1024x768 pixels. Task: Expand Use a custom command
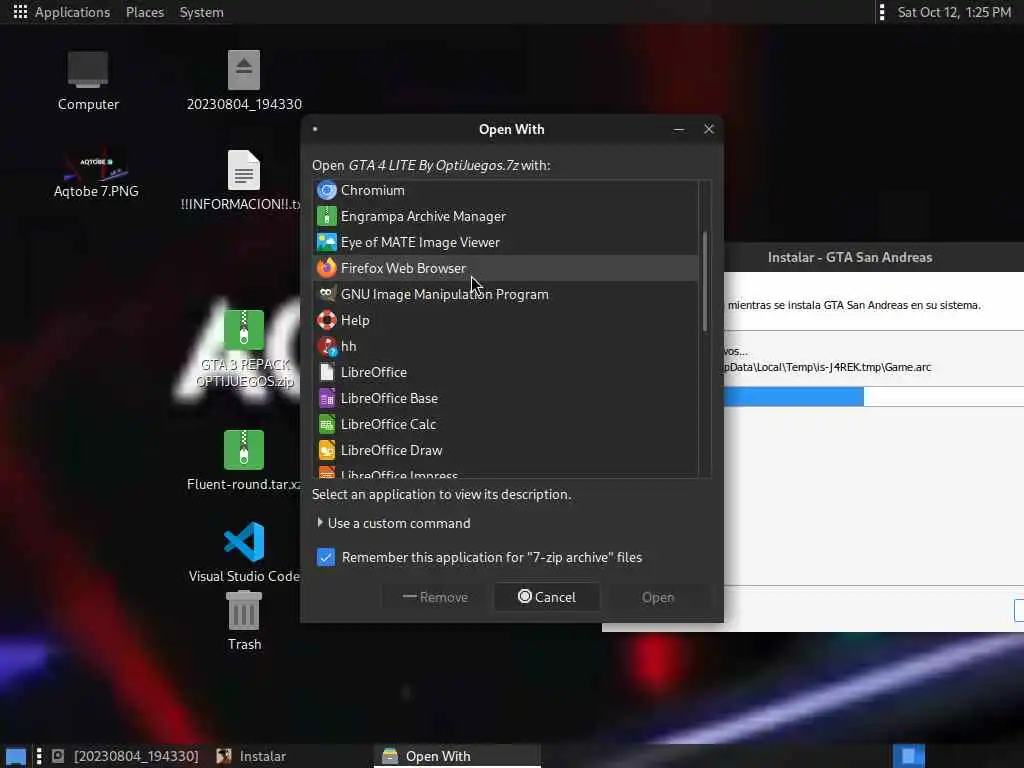click(319, 522)
